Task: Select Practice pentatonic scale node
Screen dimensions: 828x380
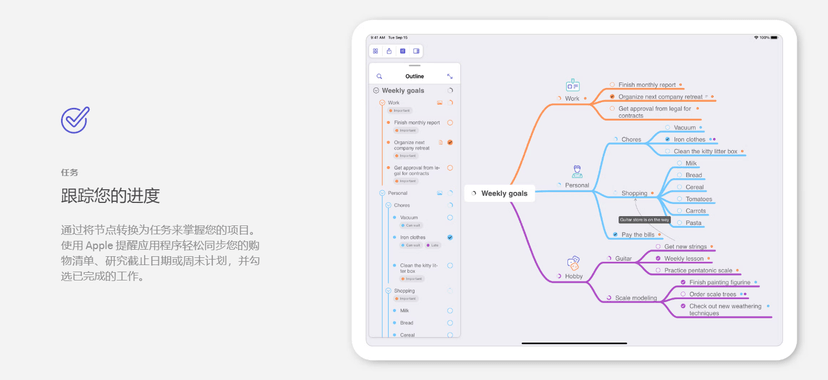Action: pyautogui.click(x=698, y=270)
